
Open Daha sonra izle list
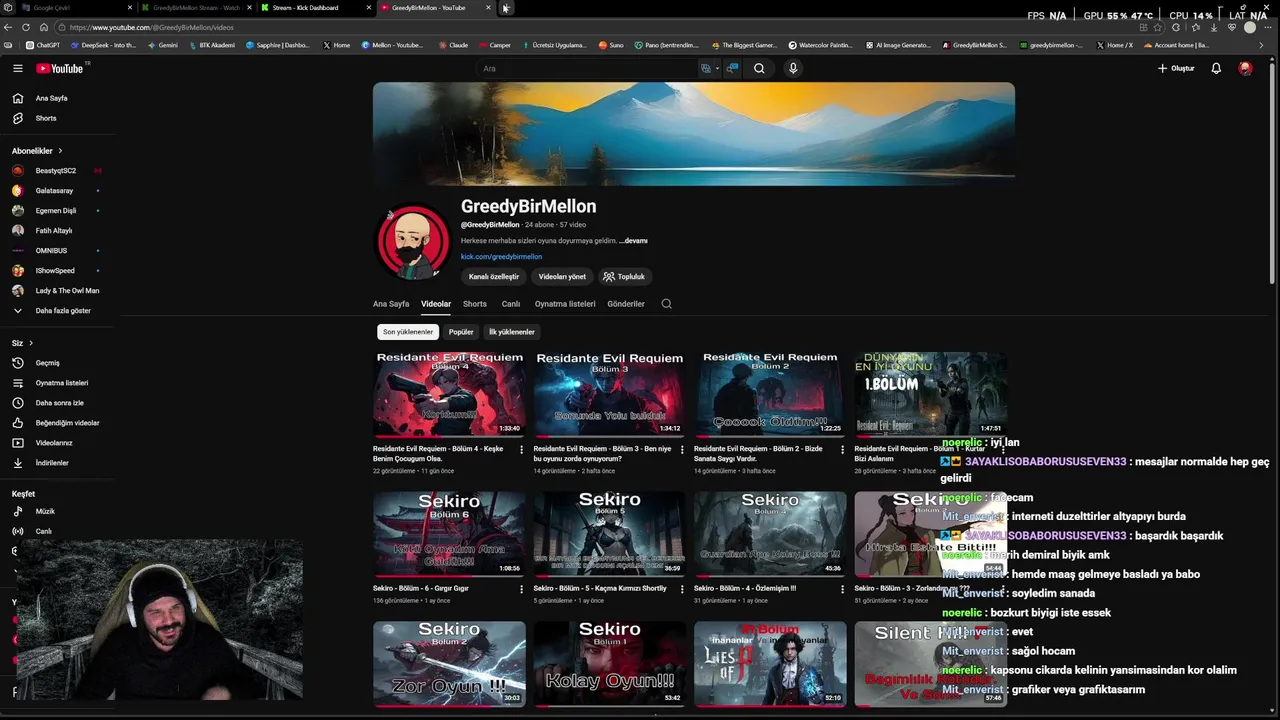[60, 403]
